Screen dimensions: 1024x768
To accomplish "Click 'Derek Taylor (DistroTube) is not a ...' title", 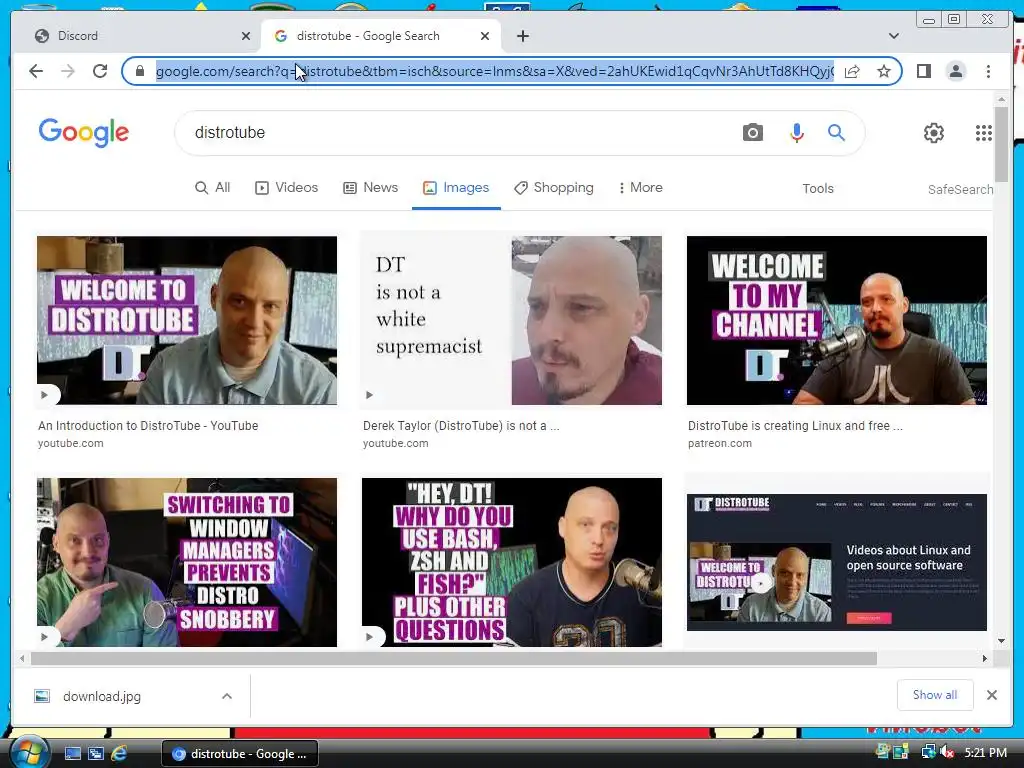I will pos(461,426).
